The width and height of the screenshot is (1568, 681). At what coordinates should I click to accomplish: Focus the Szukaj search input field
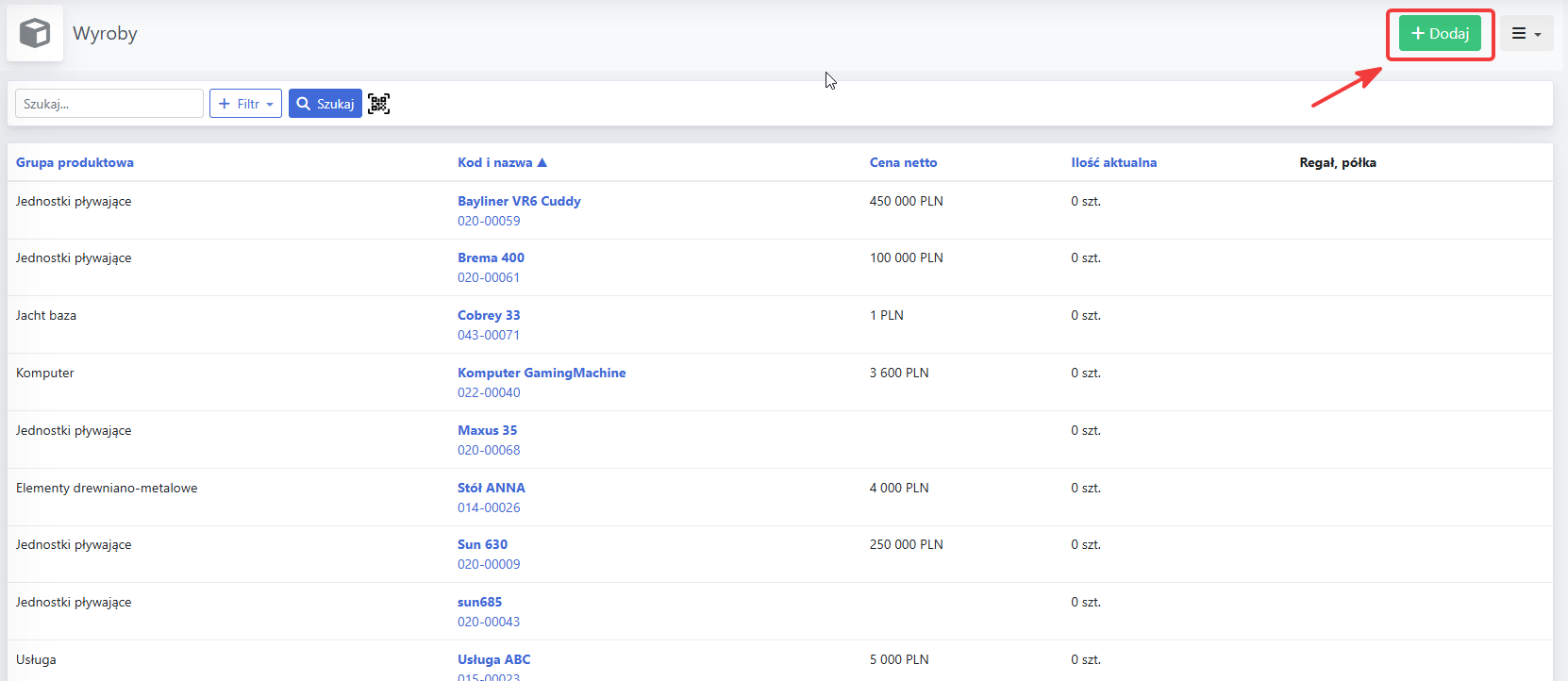coord(109,104)
